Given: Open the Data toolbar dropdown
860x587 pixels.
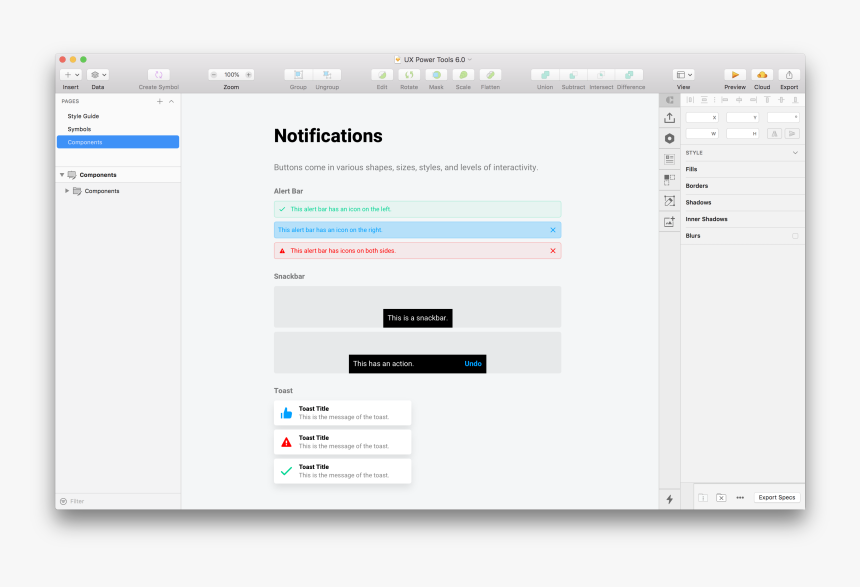Looking at the screenshot, I should point(98,75).
